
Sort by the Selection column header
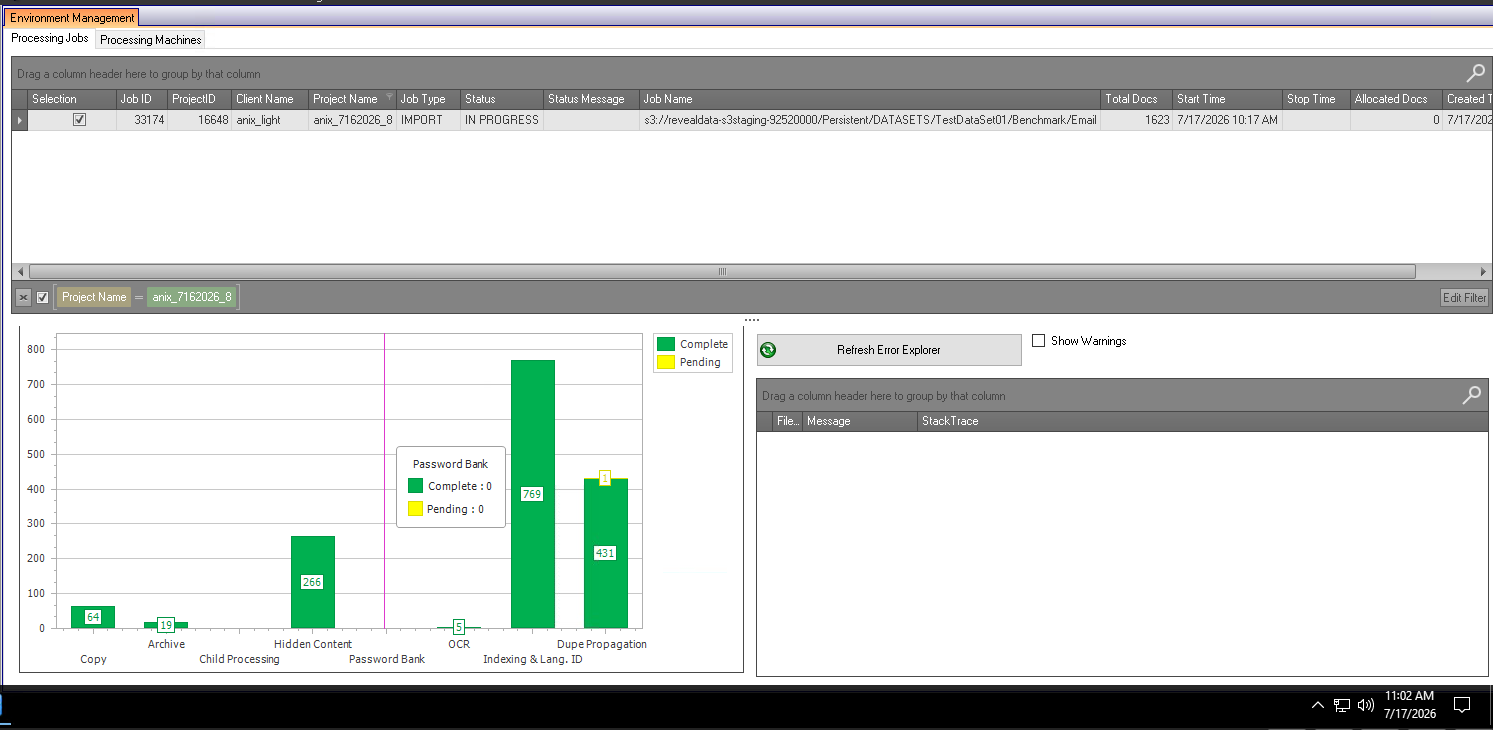tap(71, 99)
